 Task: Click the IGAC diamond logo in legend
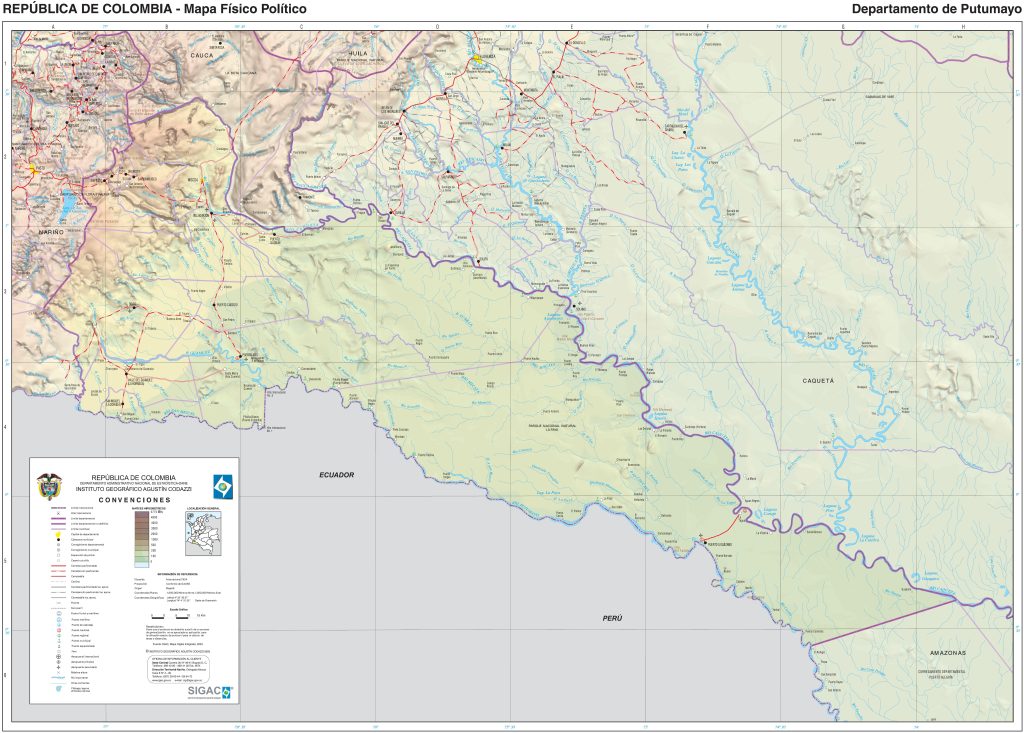click(x=221, y=485)
